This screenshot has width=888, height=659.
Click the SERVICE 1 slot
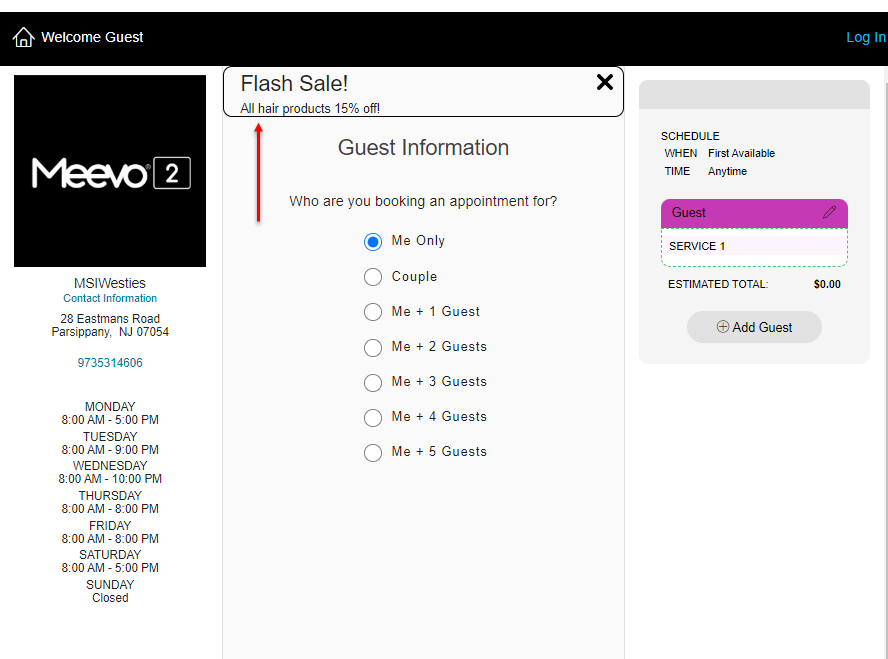(x=753, y=247)
